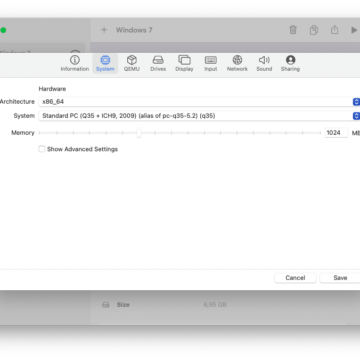Open the Architecture x86_64 dropdown
Image resolution: width=360 pixels, height=360 pixels.
(199, 102)
